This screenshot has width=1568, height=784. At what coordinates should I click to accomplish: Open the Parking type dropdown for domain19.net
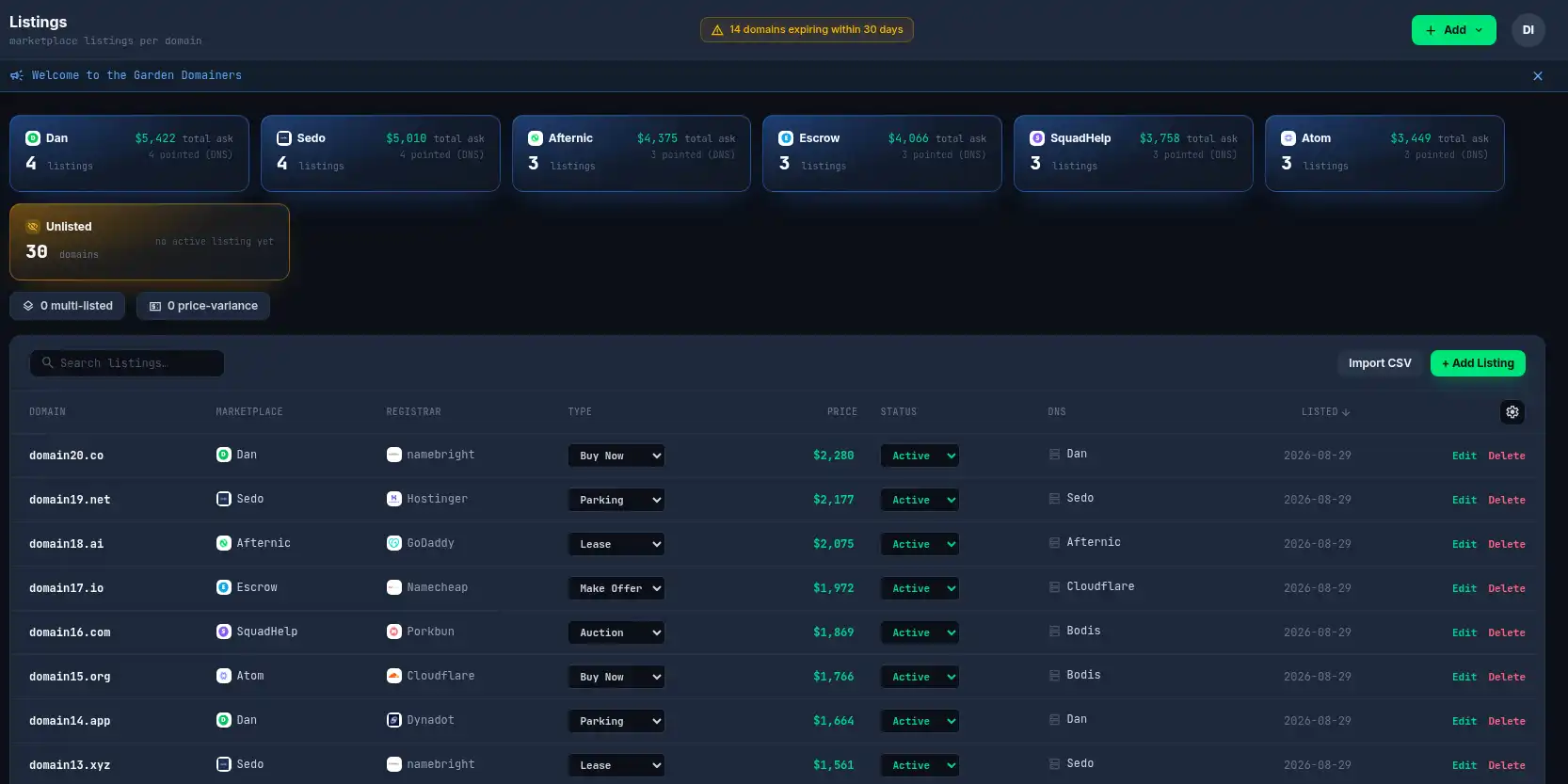[616, 500]
